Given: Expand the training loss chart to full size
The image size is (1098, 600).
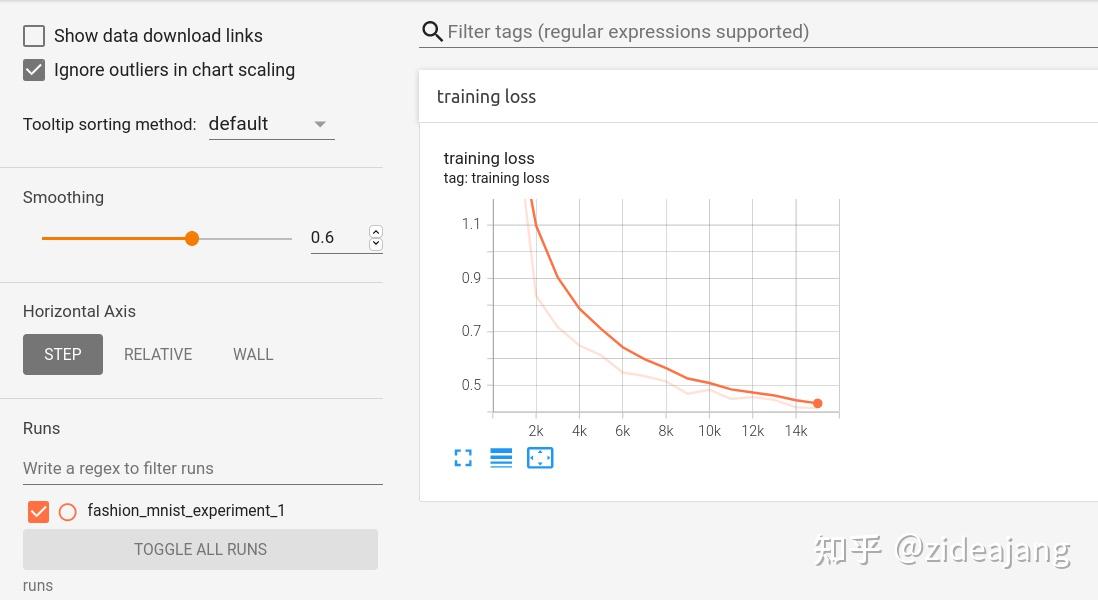Looking at the screenshot, I should click(x=463, y=458).
